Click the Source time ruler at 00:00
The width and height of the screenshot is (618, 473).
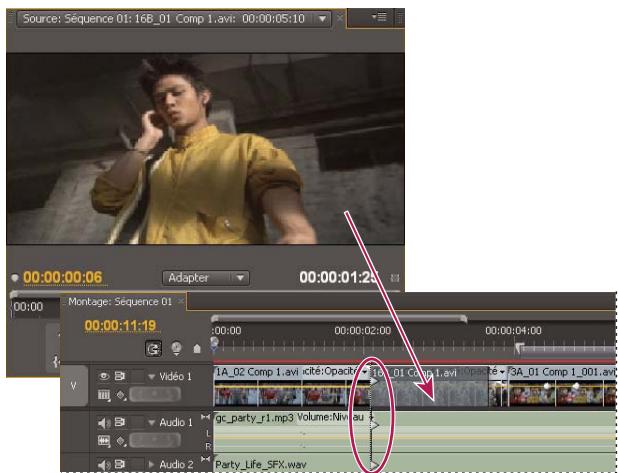click(28, 307)
